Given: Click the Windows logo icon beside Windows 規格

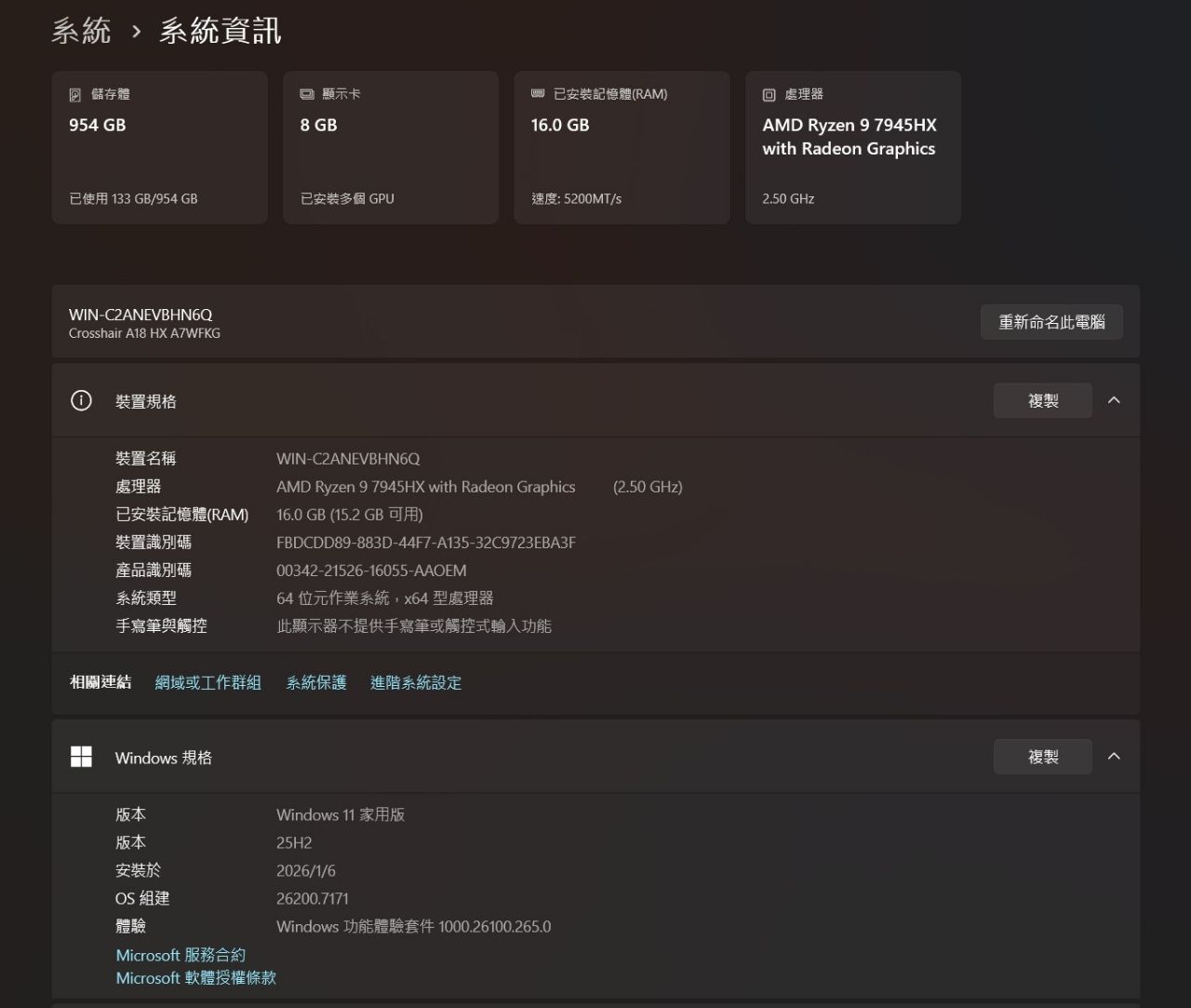Looking at the screenshot, I should coord(82,757).
